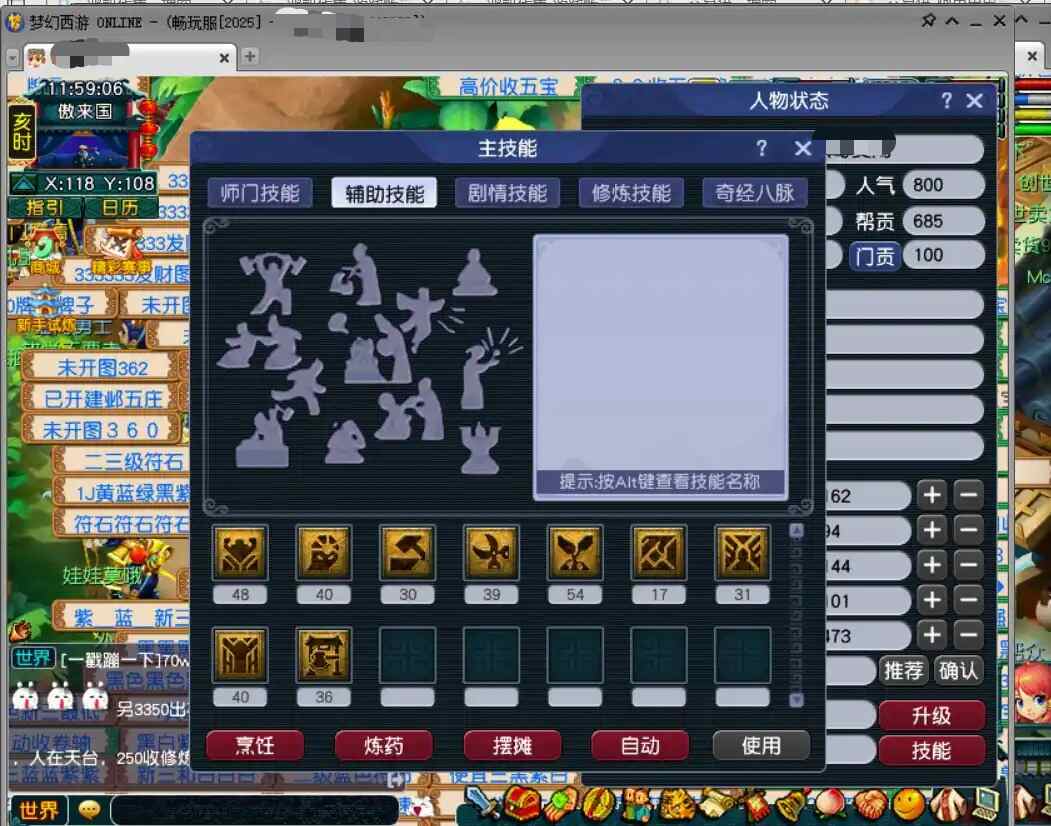Image resolution: width=1051 pixels, height=826 pixels.
Task: Click help question mark in 主技能 window
Action: tap(761, 148)
